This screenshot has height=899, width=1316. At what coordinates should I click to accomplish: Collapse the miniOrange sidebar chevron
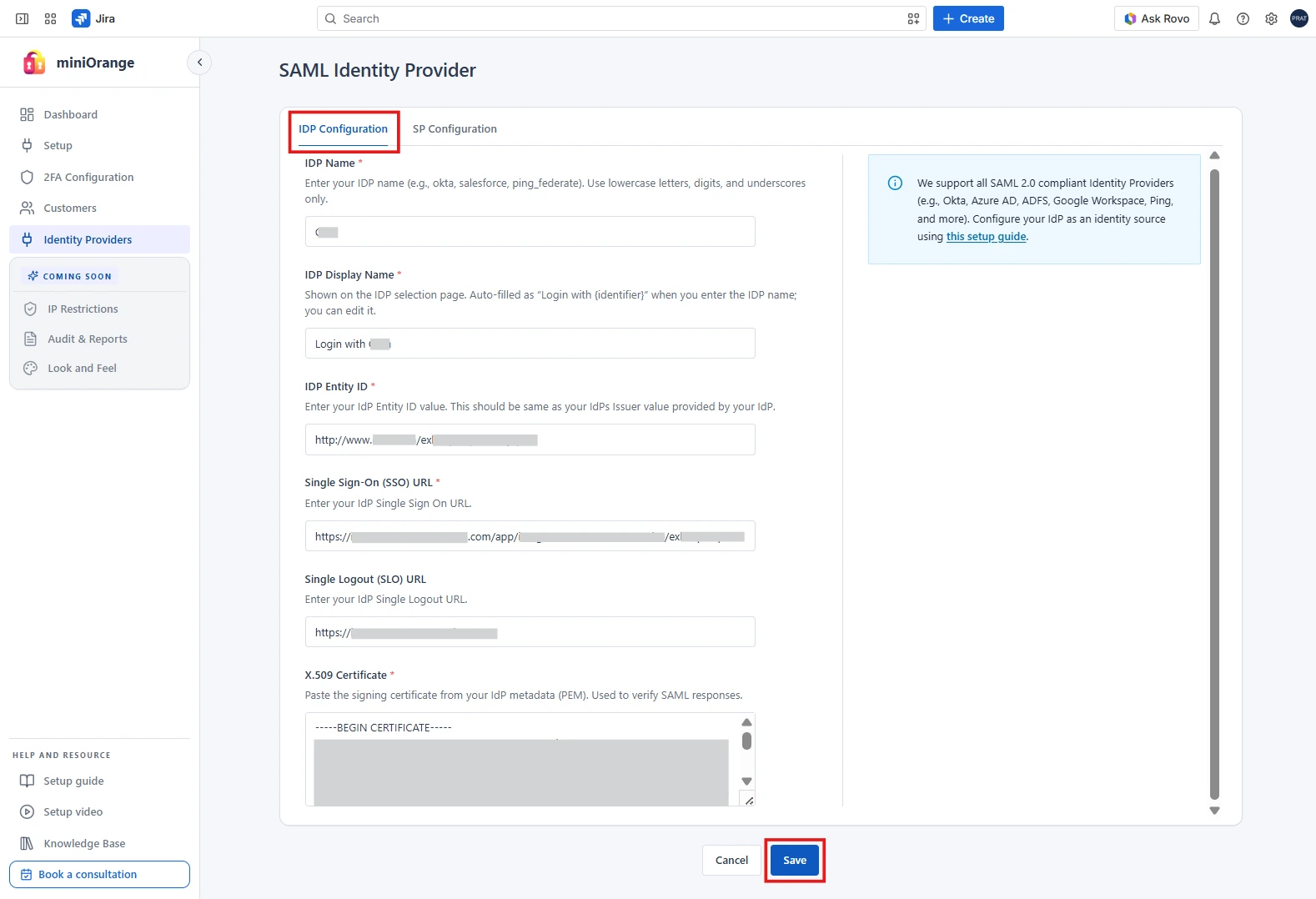point(199,63)
